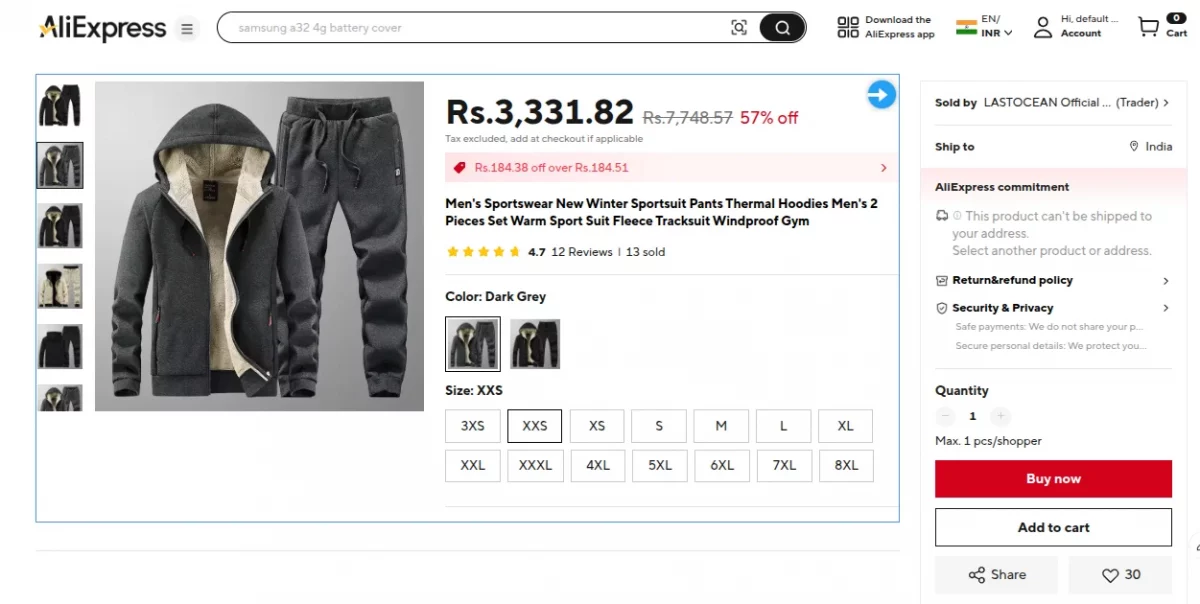
Task: Click Add to cart button
Action: 1053,528
